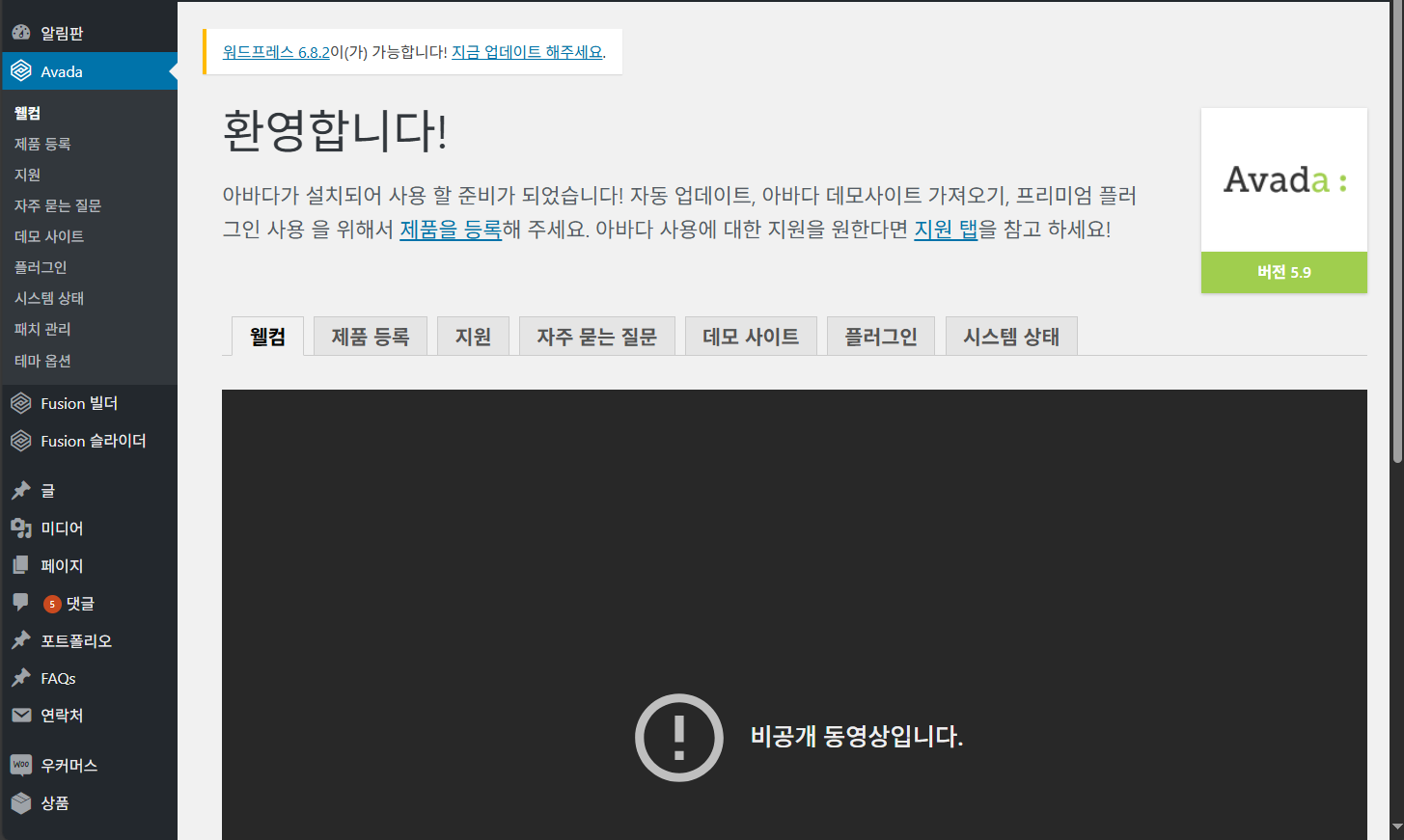Image resolution: width=1404 pixels, height=840 pixels.
Task: Click the pushpin icon beside 글
Action: pyautogui.click(x=21, y=491)
